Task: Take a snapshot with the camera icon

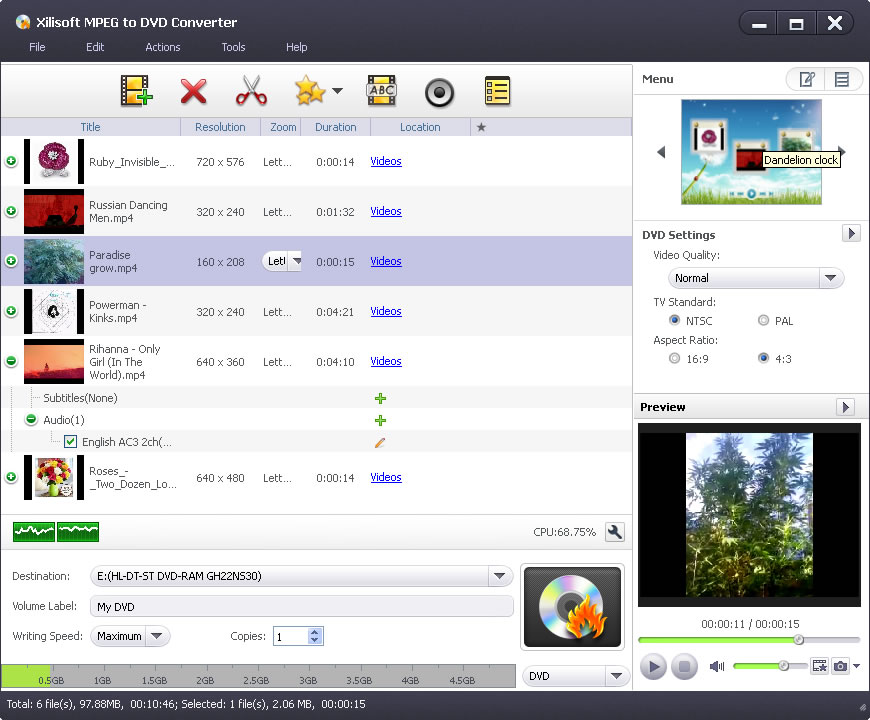Action: point(840,666)
